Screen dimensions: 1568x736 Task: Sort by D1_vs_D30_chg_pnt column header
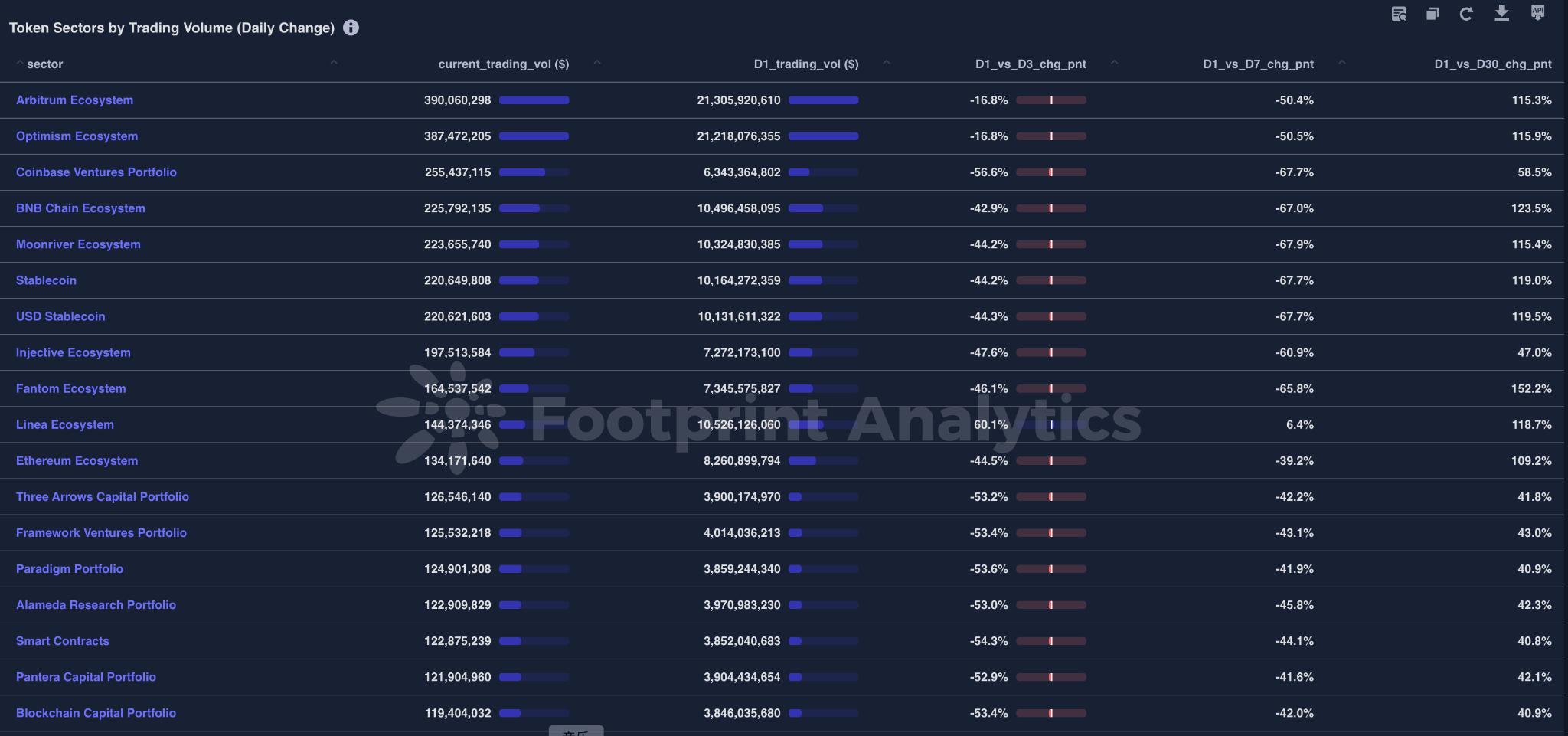(x=1492, y=64)
